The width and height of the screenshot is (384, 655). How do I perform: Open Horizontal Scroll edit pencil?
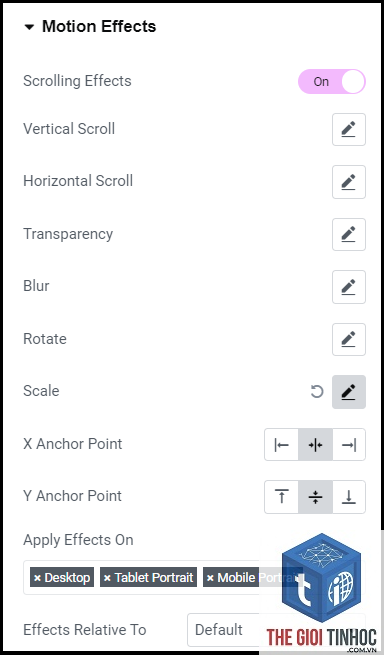pyautogui.click(x=348, y=182)
